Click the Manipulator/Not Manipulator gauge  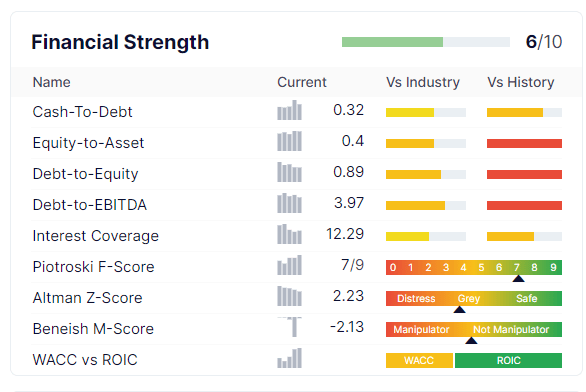pos(474,330)
